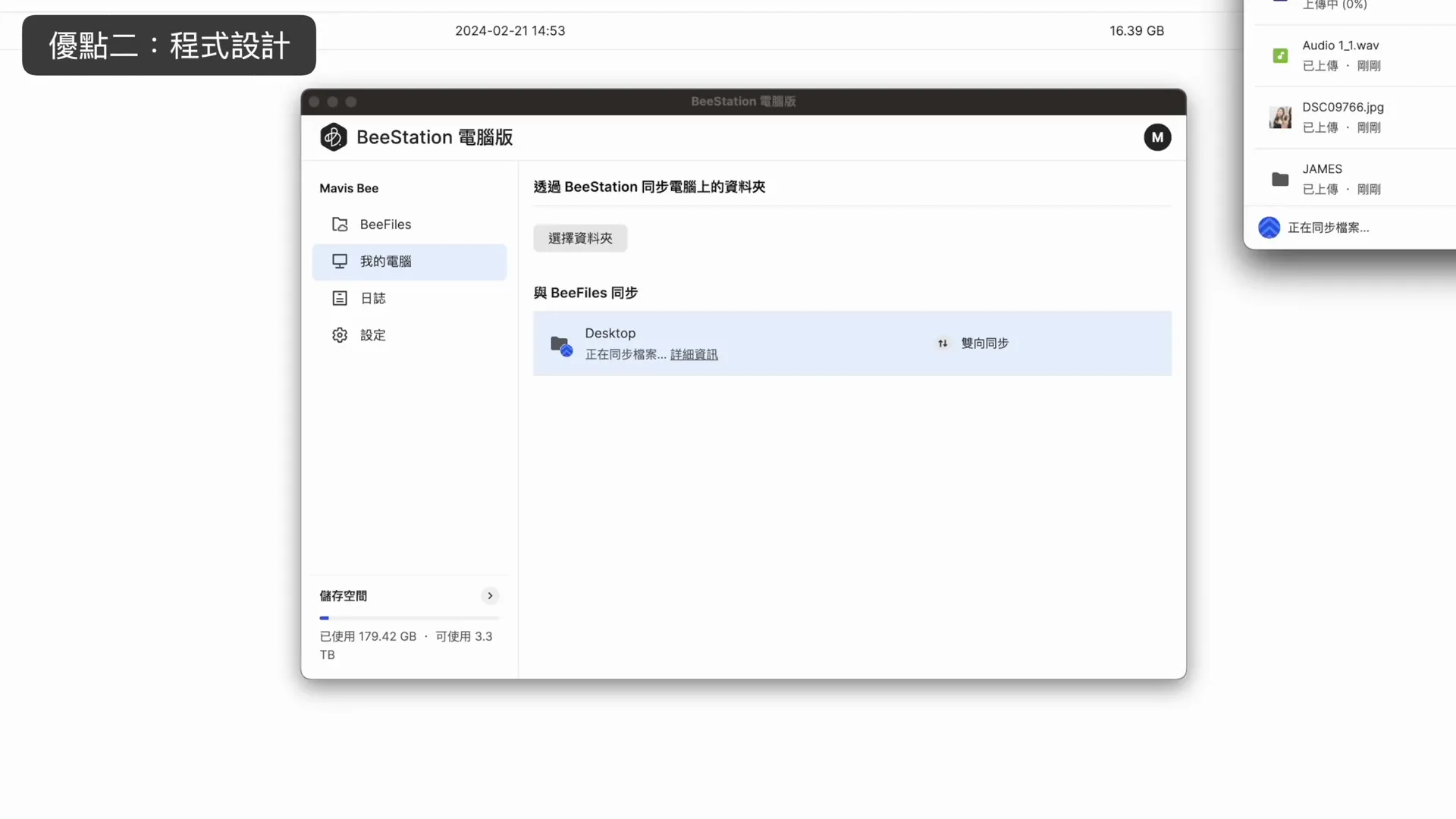The width and height of the screenshot is (1456, 819).
Task: Click the 2024-02-21 14:53 date cell
Action: pyautogui.click(x=510, y=31)
